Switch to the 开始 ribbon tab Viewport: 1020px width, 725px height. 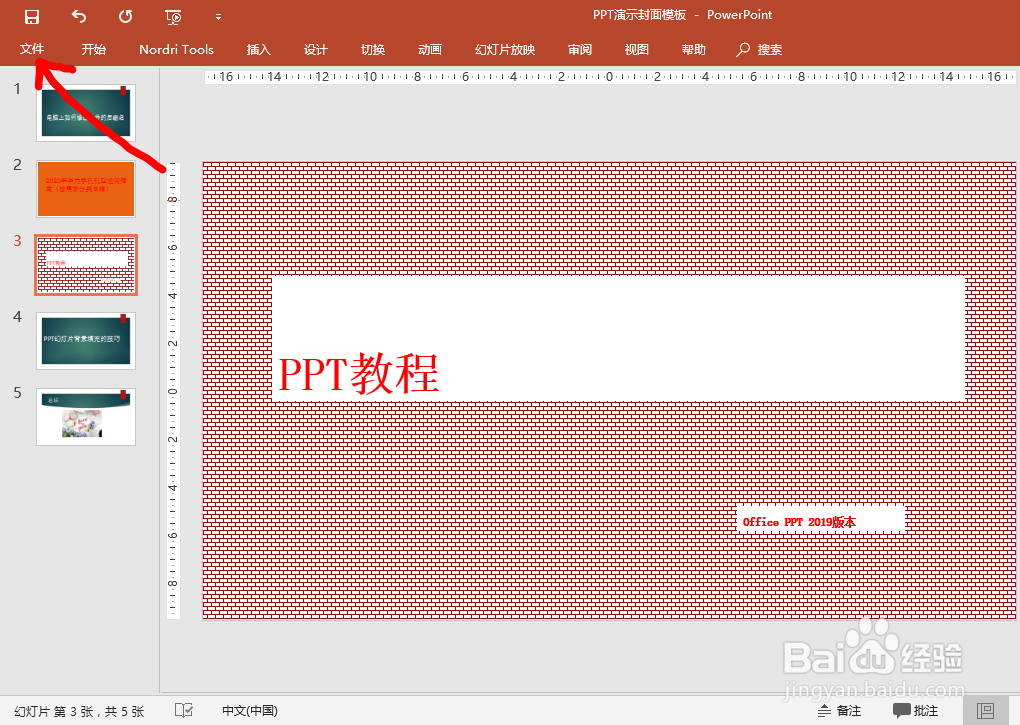pyautogui.click(x=93, y=49)
